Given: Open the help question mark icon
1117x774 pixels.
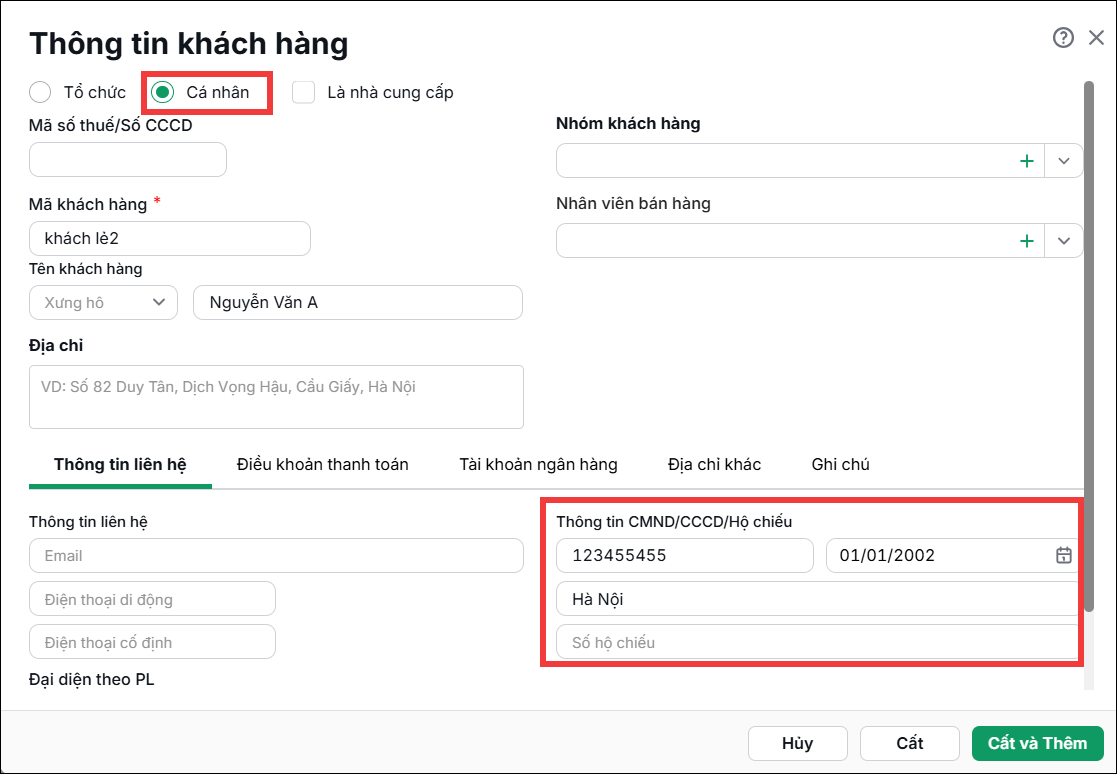Looking at the screenshot, I should (1063, 38).
